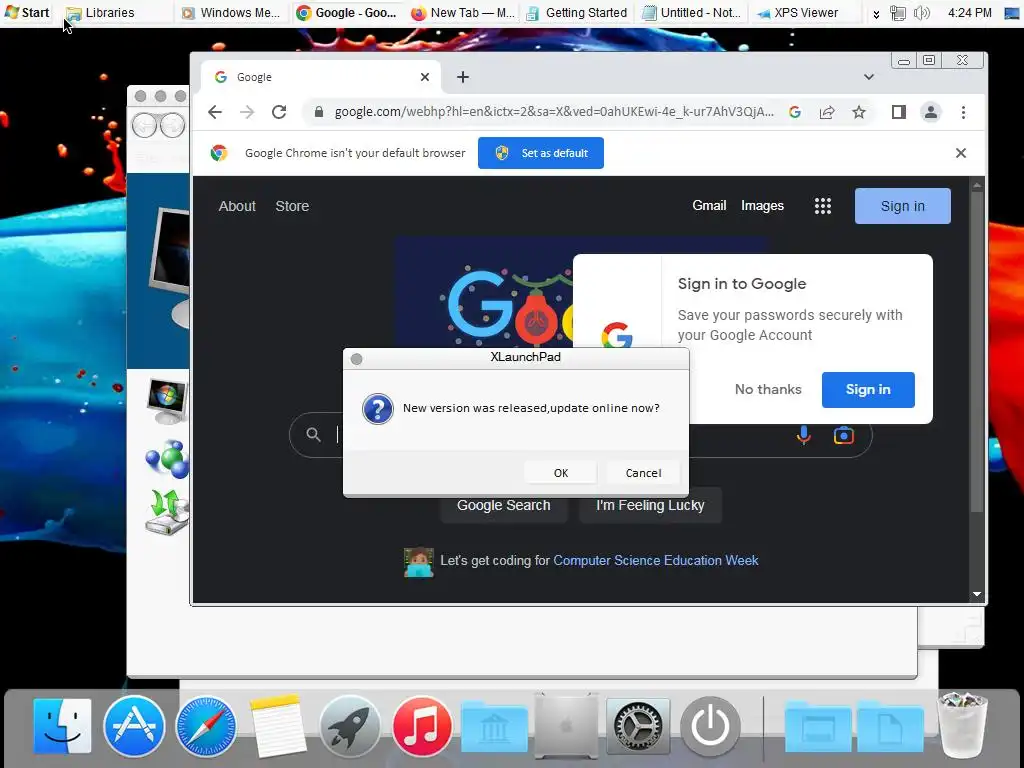Open Chrome profile avatar
The height and width of the screenshot is (768, 1024).
click(x=931, y=112)
